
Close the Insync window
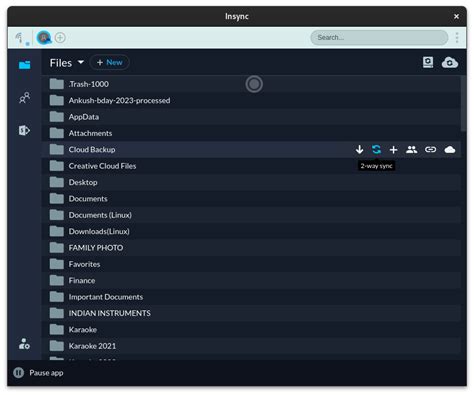(x=456, y=16)
